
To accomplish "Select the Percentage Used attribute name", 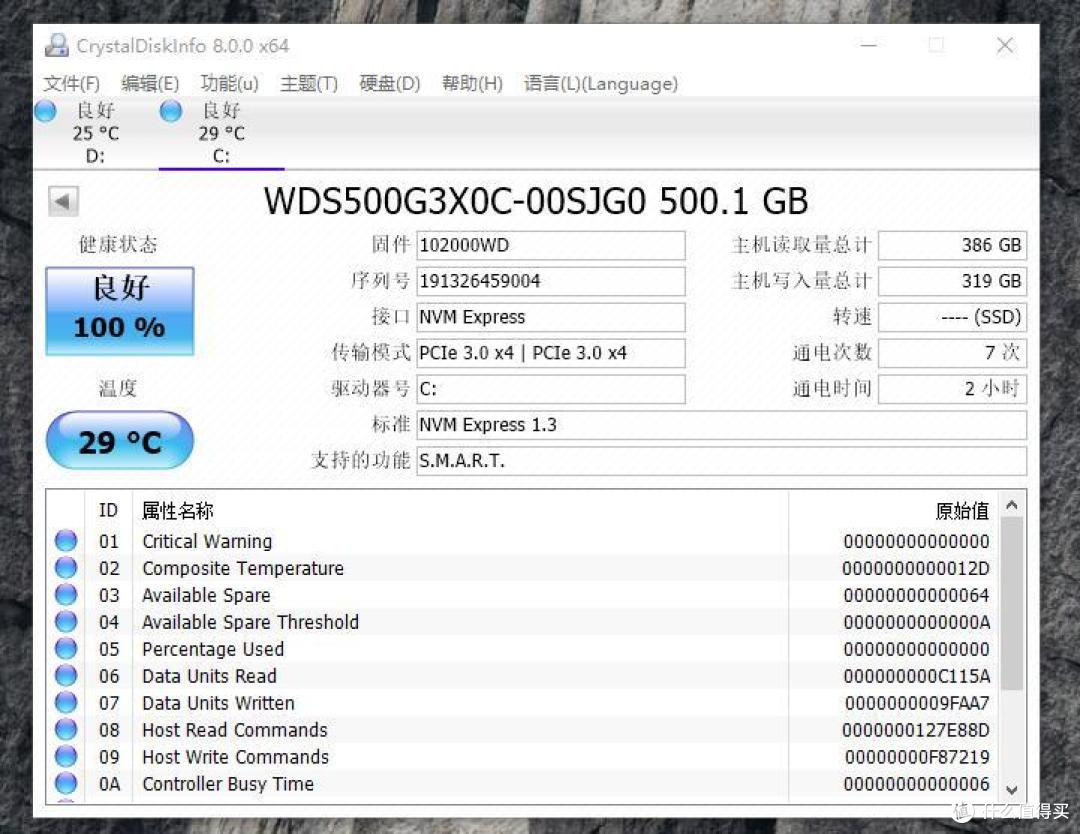I will click(213, 649).
